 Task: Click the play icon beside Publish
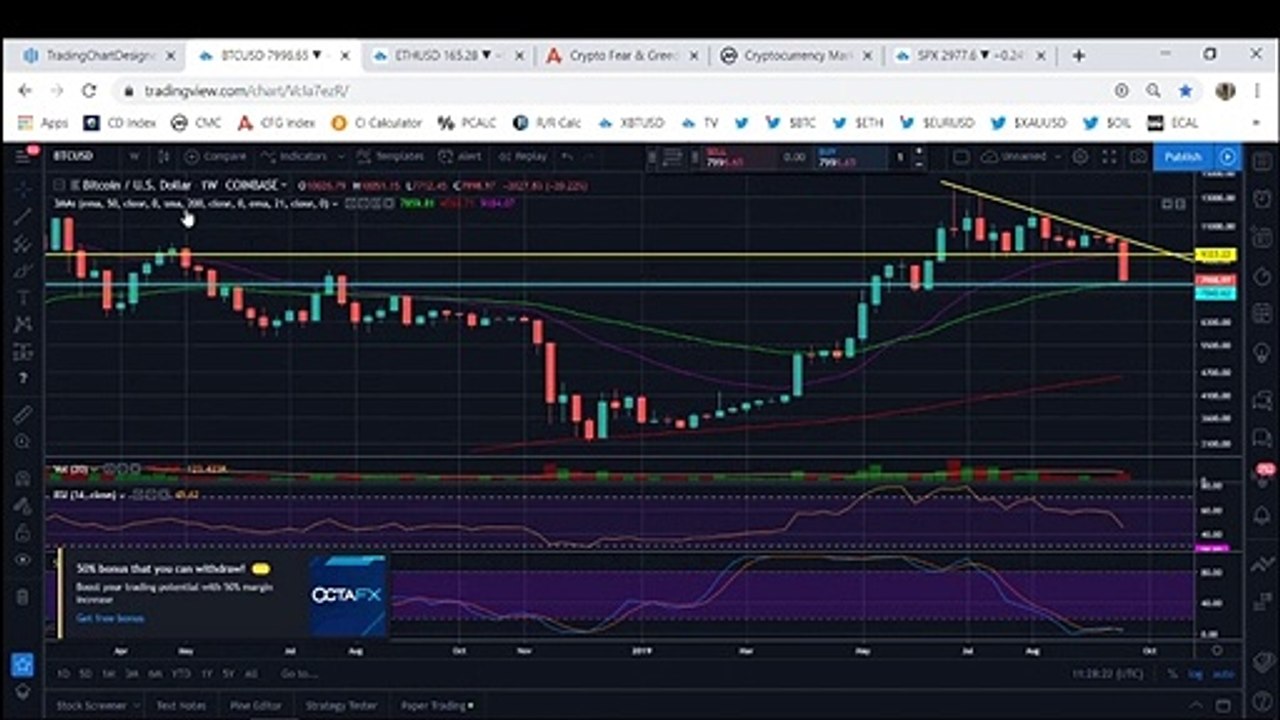[x=1228, y=157]
